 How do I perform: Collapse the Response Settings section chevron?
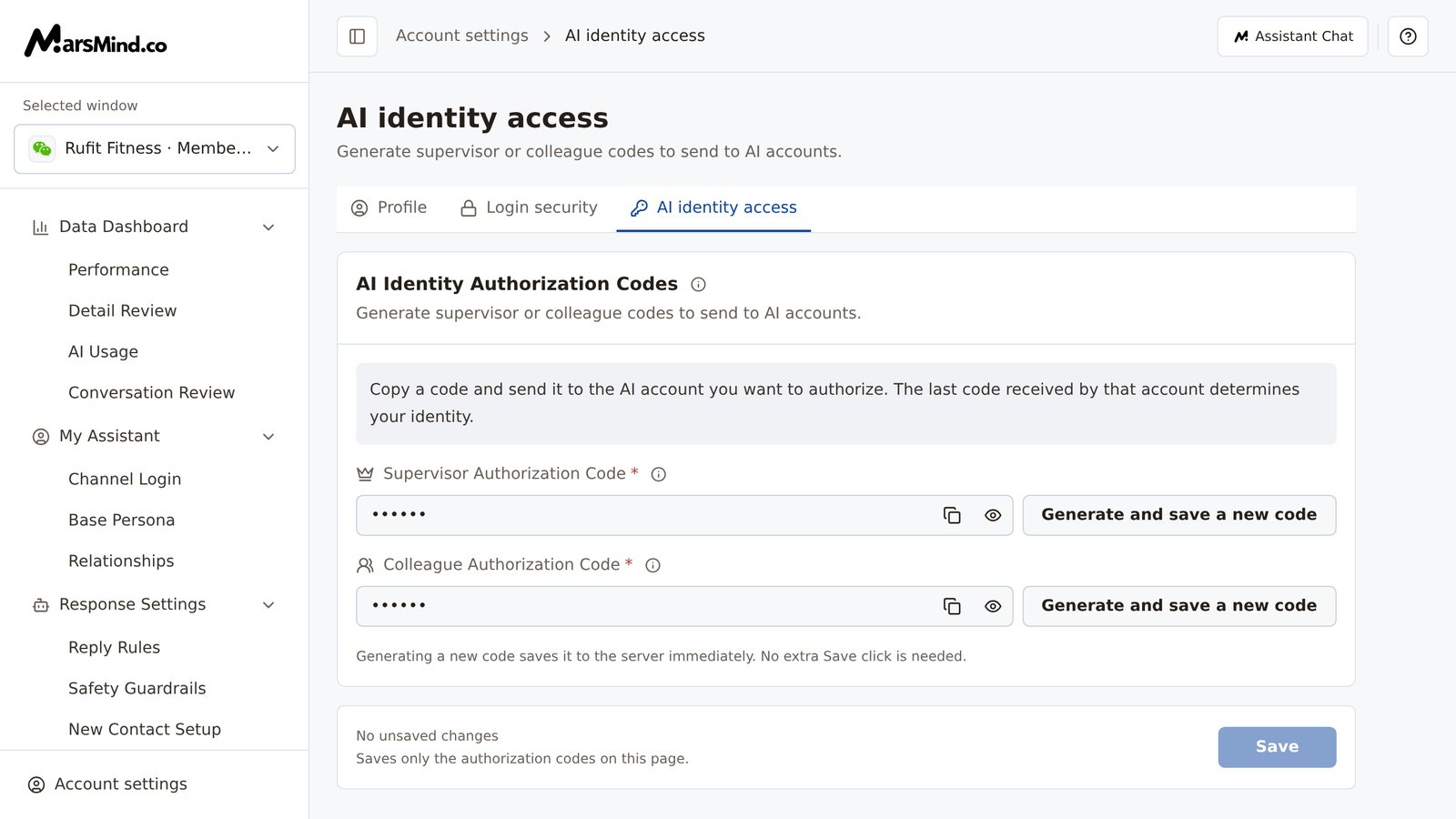tap(268, 605)
